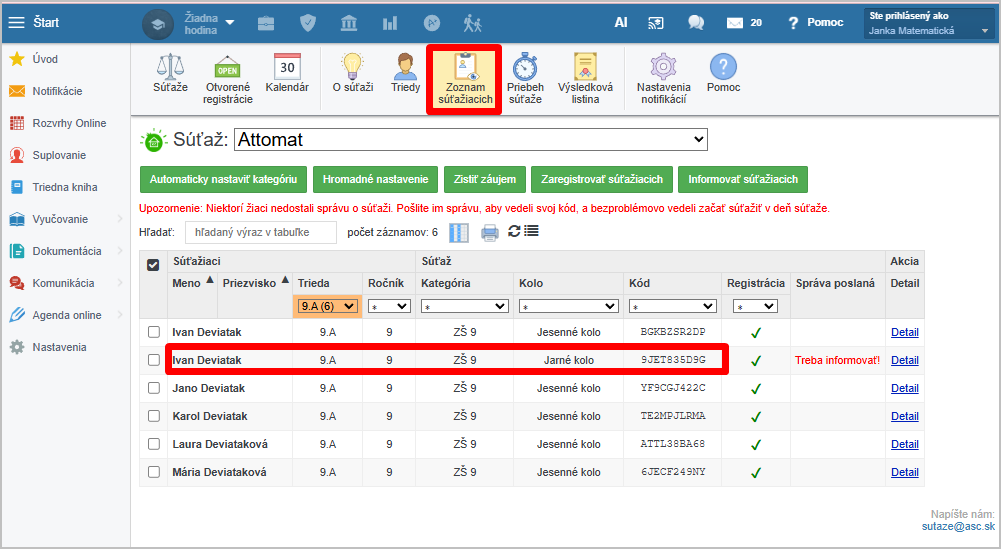
Task: Click the Triedy person icon
Action: pos(405,68)
